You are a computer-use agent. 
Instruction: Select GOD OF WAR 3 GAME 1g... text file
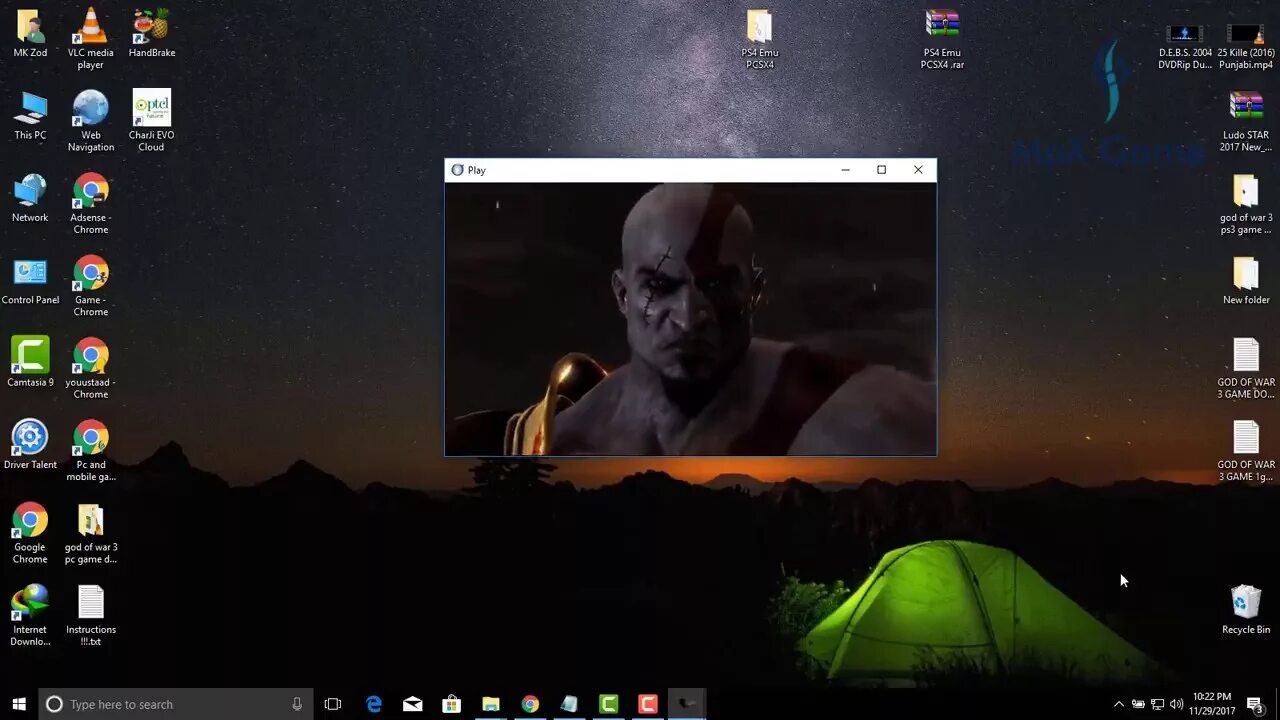coord(1246,452)
